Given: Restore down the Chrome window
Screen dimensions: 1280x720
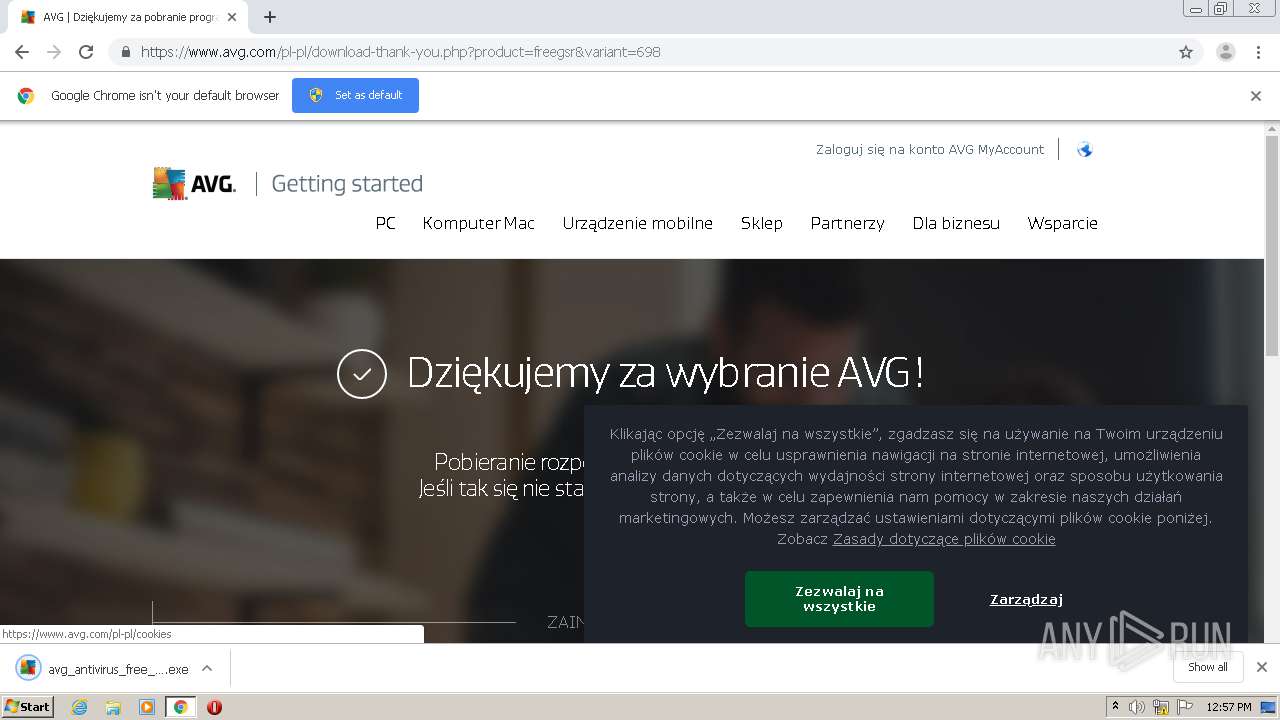Looking at the screenshot, I should [1221, 9].
